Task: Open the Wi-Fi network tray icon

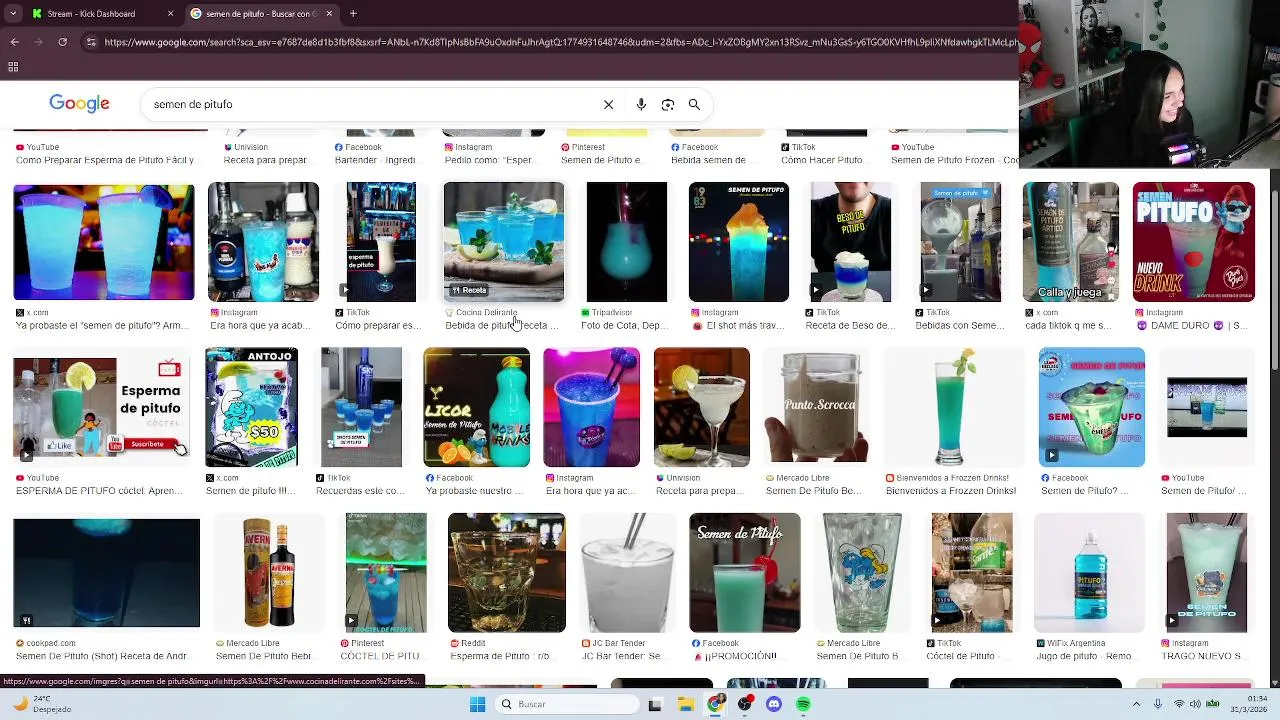Action: 1179,704
